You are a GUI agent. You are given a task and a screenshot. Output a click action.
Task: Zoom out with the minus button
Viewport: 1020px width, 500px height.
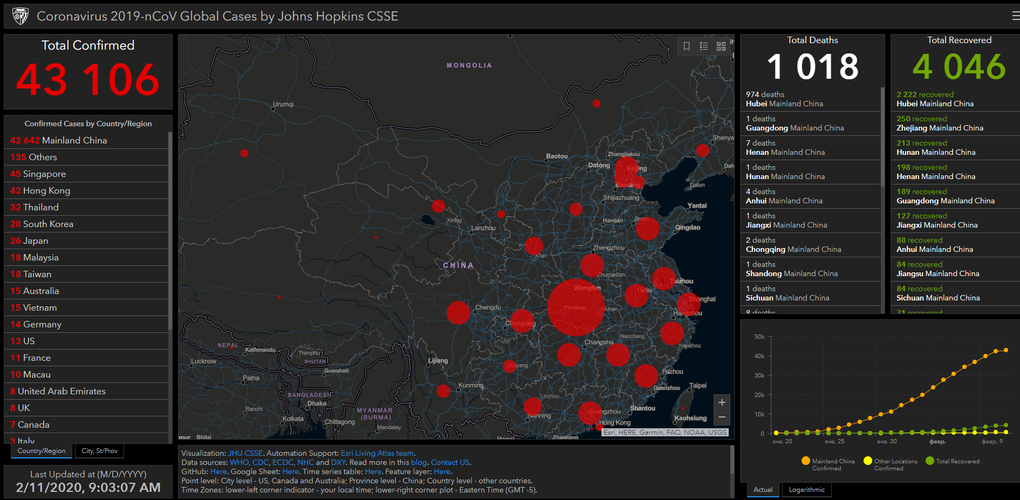pos(722,418)
